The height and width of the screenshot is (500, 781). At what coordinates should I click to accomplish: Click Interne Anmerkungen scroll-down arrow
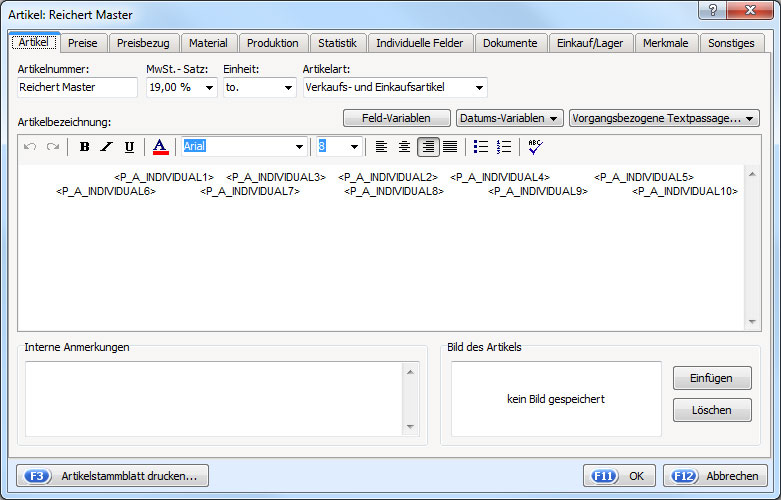(x=410, y=427)
